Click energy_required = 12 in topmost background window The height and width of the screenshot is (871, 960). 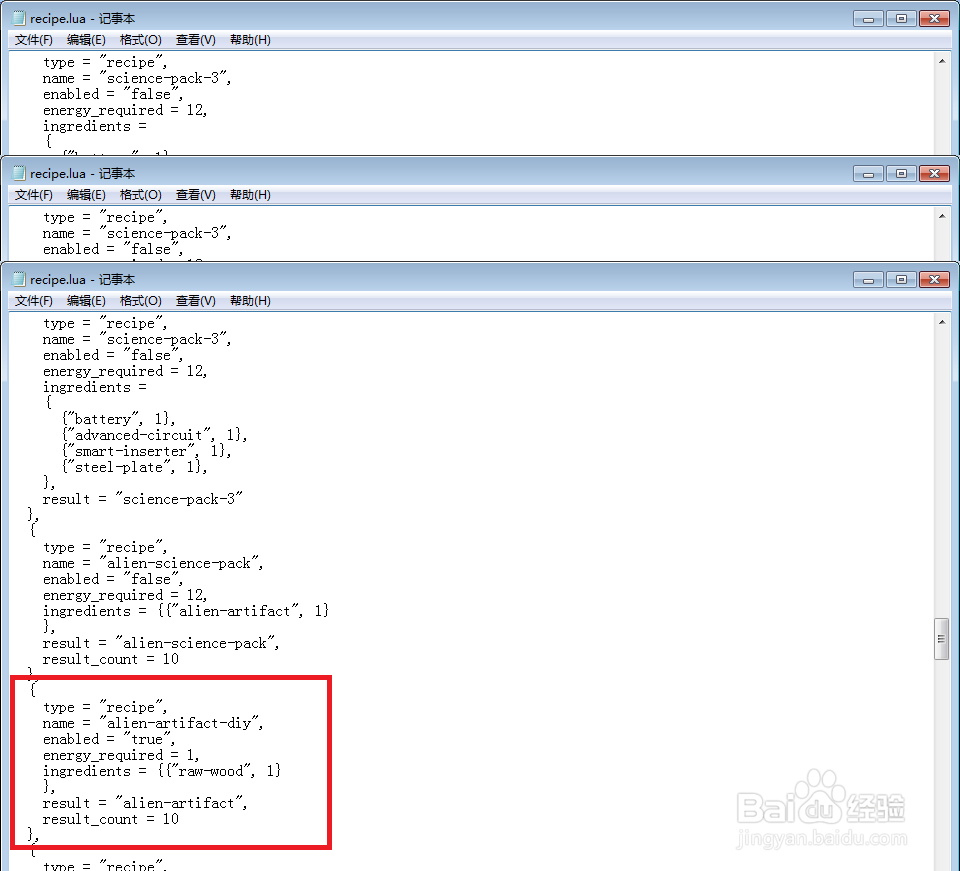(x=125, y=110)
